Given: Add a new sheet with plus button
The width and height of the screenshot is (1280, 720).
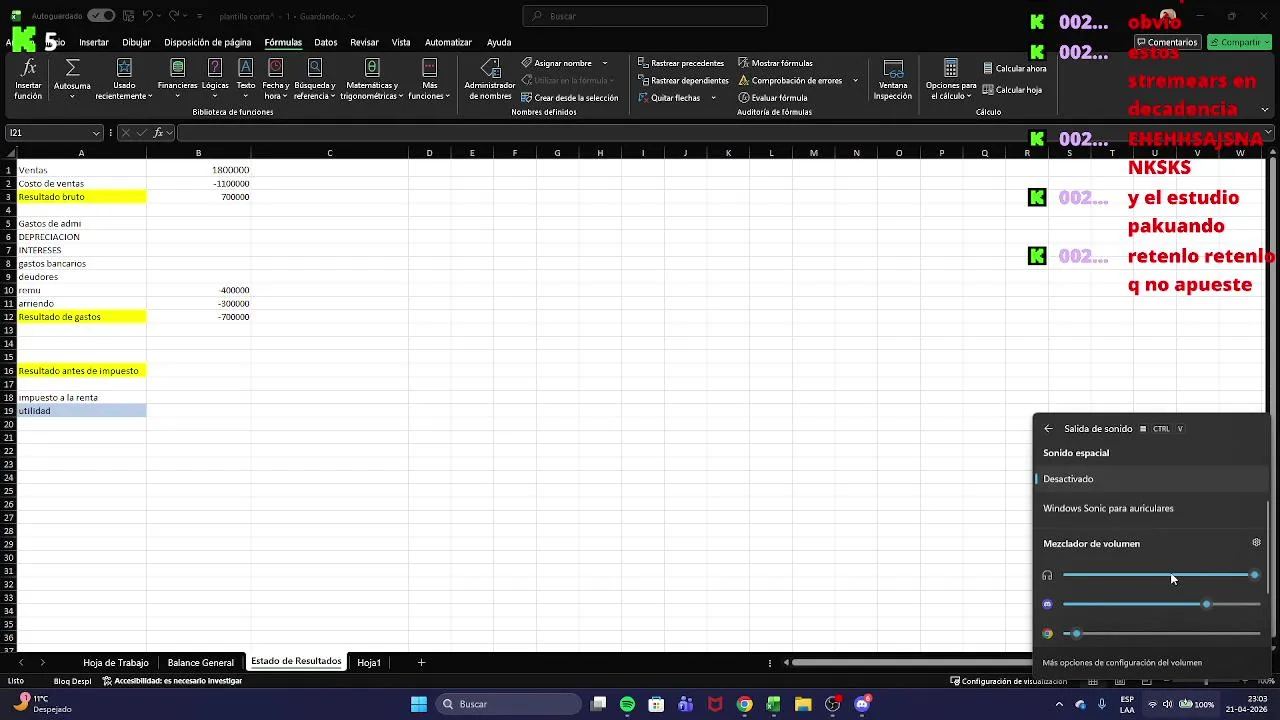Looking at the screenshot, I should click(x=421, y=662).
